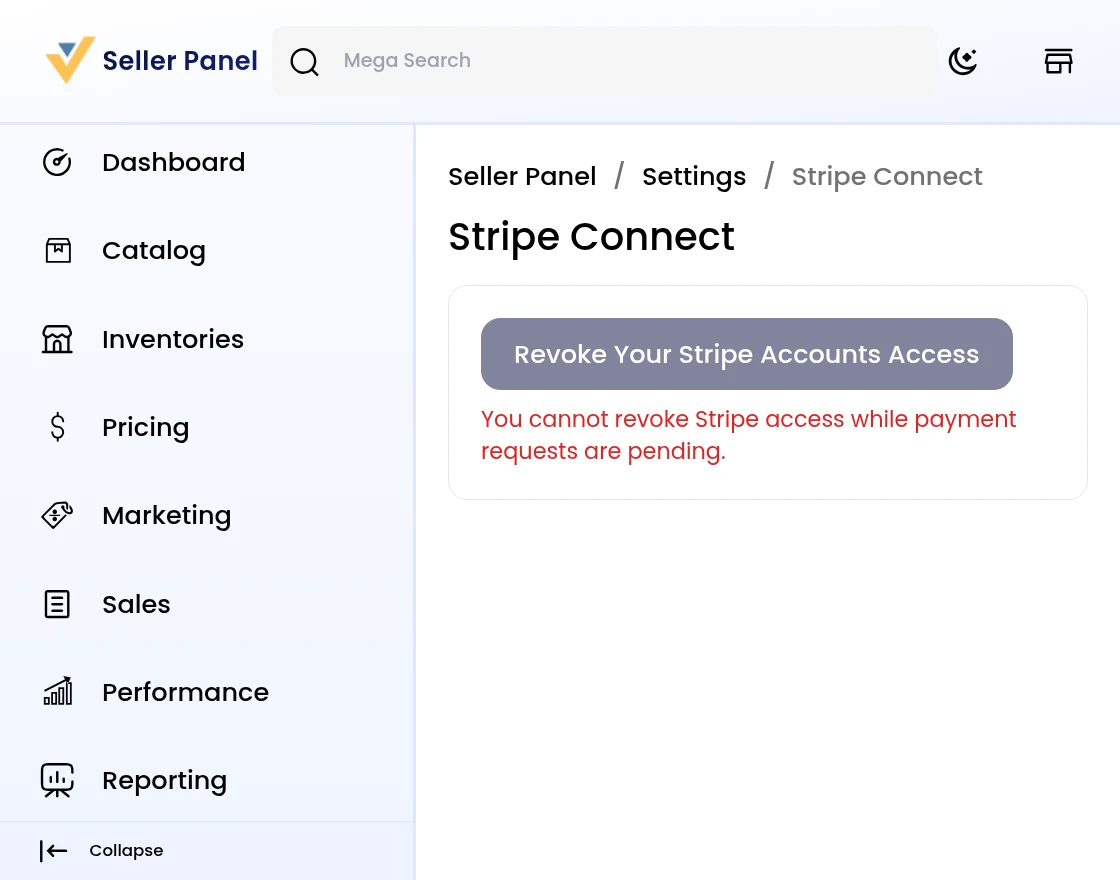Click the Sales document icon
The height and width of the screenshot is (880, 1120).
[57, 604]
